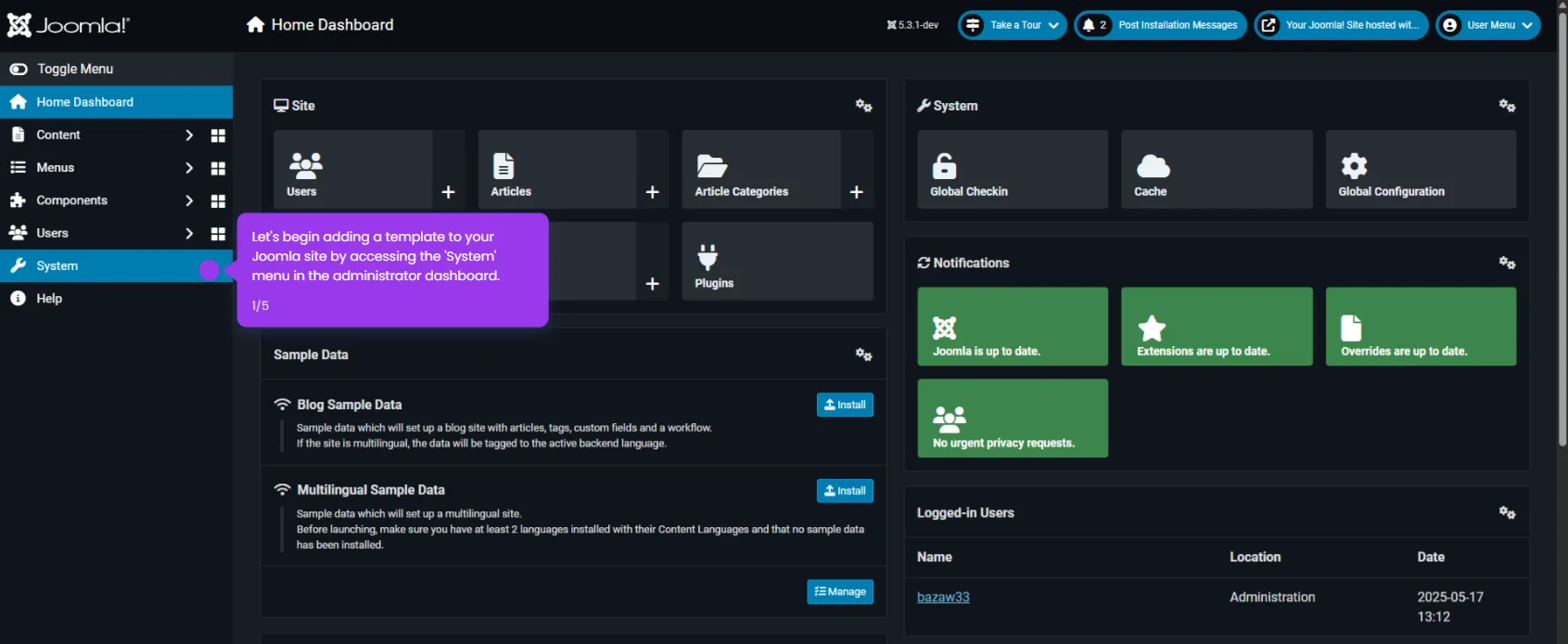Expand the Users submenu chevron
Image resolution: width=1568 pixels, height=644 pixels.
pos(189,233)
